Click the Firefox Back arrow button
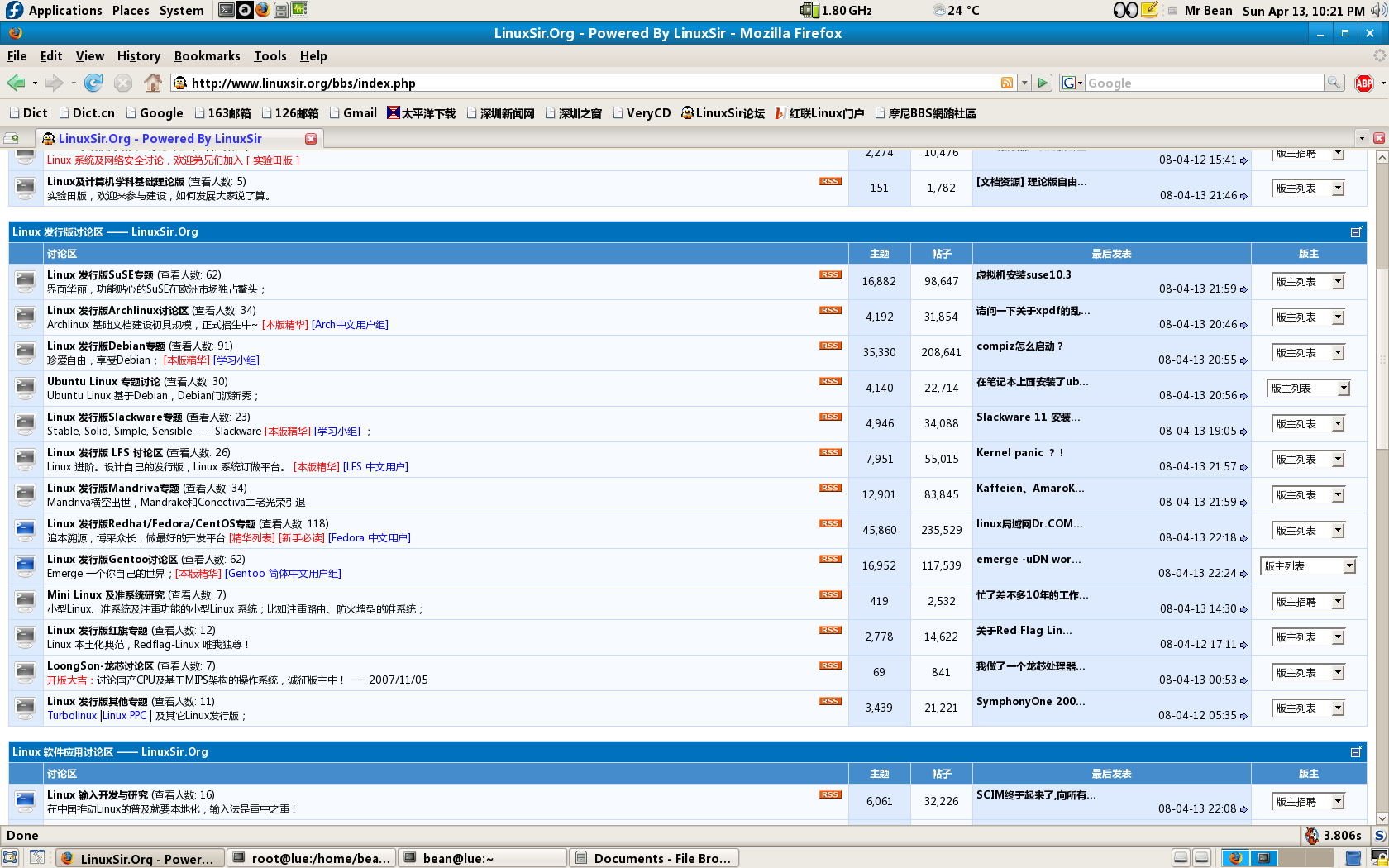This screenshot has height=868, width=1389. point(16,83)
